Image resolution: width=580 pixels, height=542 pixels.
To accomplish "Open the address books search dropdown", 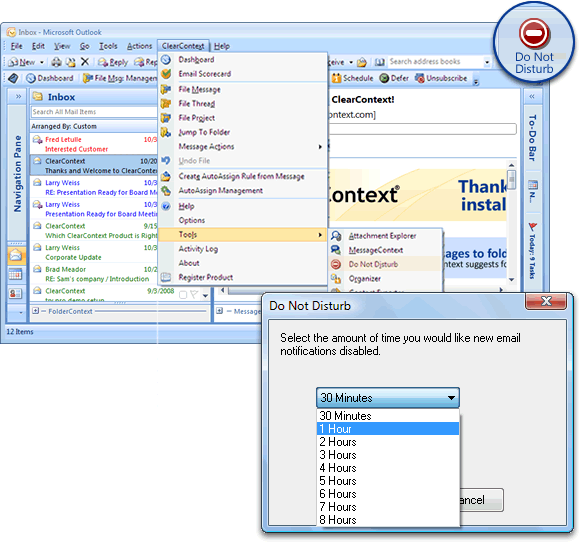I will tap(487, 62).
